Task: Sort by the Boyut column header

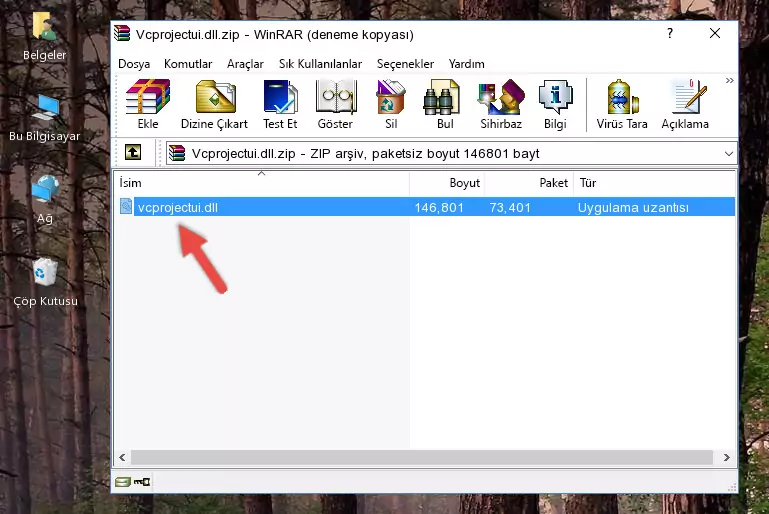Action: tap(447, 183)
